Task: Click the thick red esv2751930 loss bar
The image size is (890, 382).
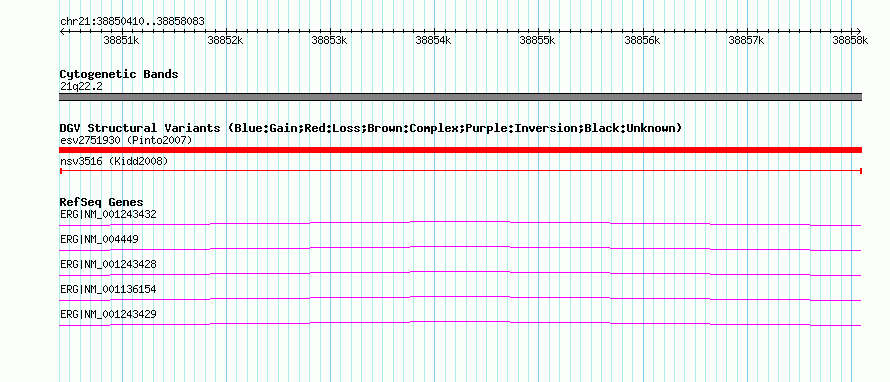Action: (x=461, y=150)
